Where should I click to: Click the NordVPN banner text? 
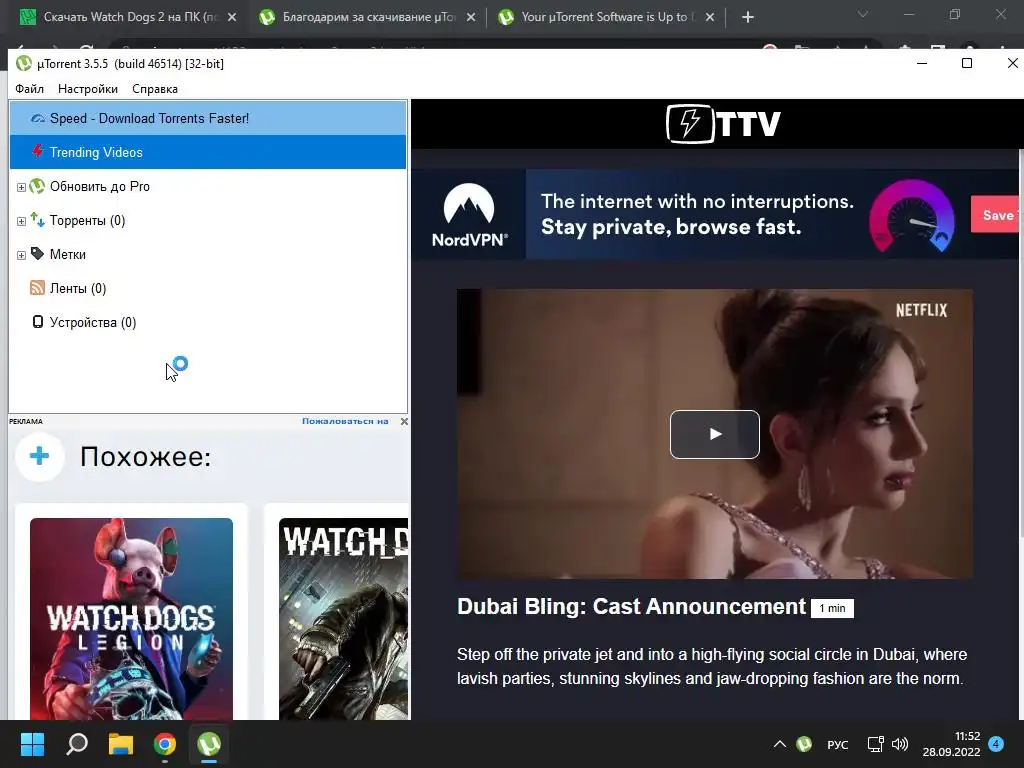[697, 214]
